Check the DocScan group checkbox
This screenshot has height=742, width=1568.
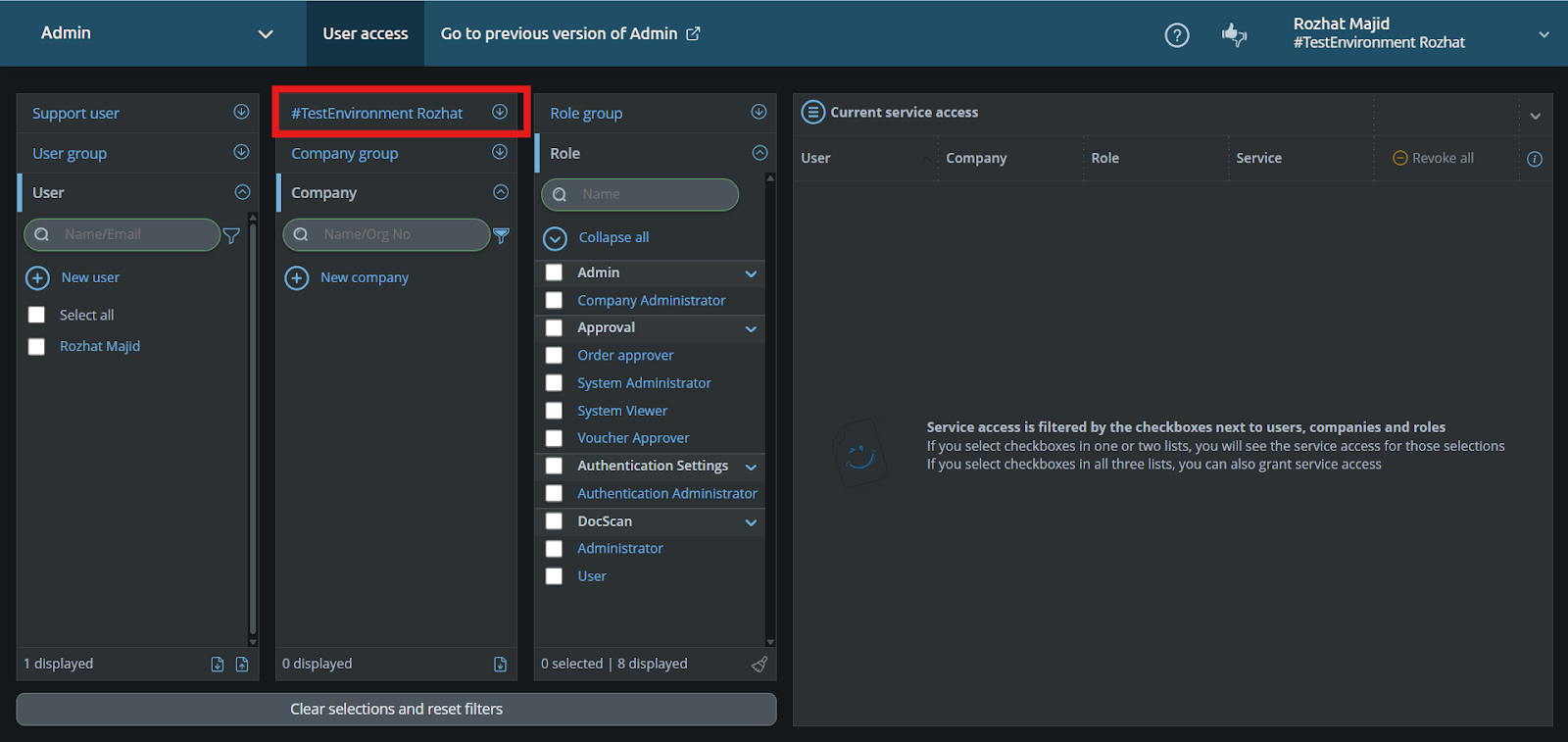pyautogui.click(x=554, y=521)
